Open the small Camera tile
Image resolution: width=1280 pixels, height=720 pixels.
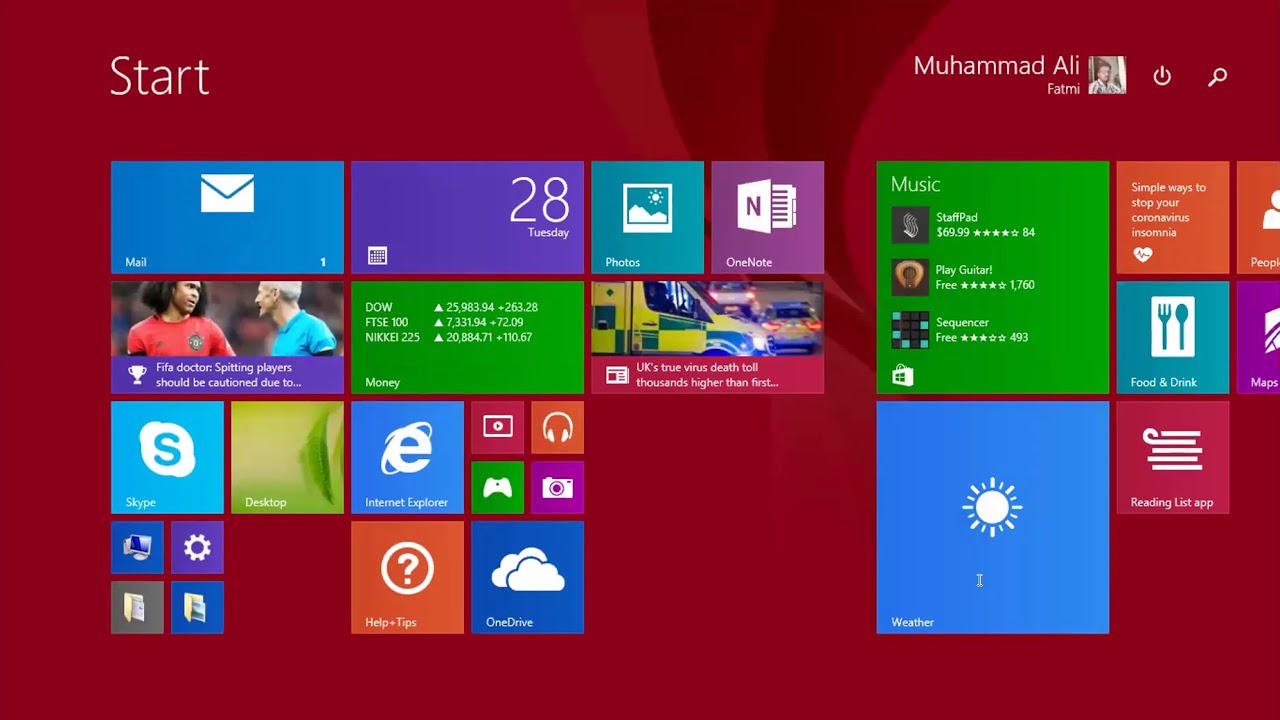pos(557,487)
